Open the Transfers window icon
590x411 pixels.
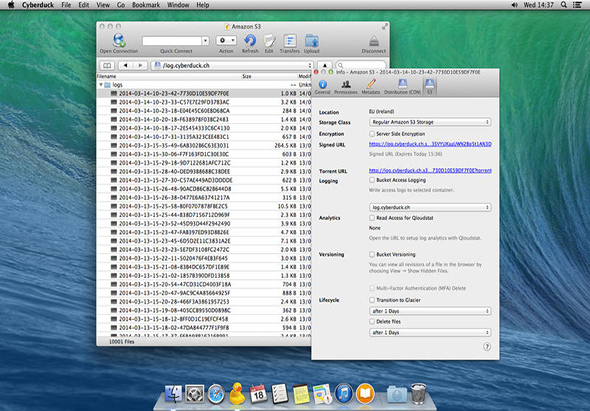[290, 41]
